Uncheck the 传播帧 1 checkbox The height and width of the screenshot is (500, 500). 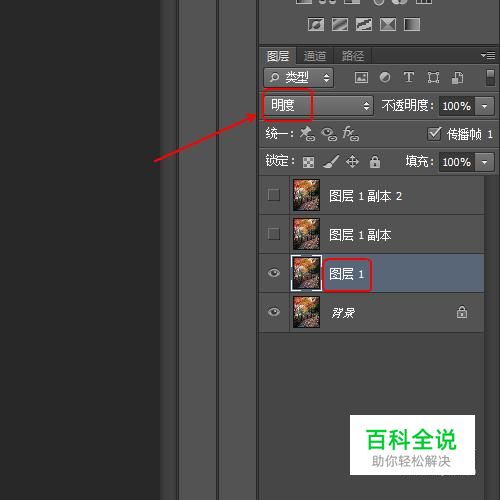[434, 134]
